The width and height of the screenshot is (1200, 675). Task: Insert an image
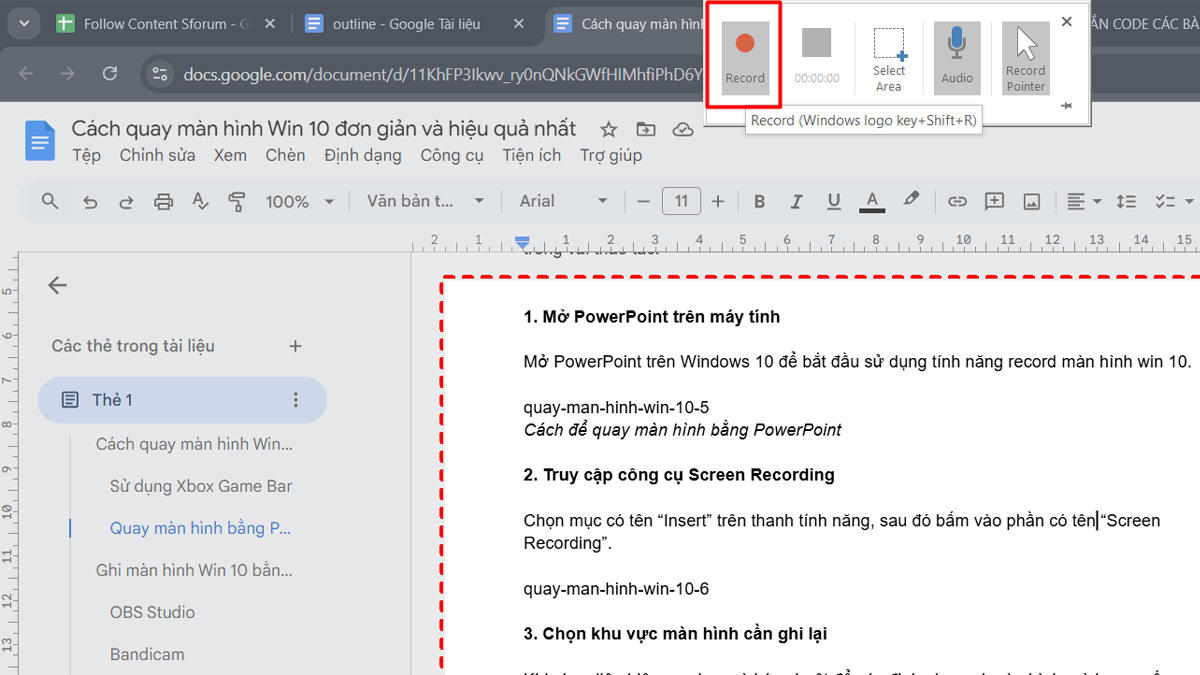pos(1031,201)
